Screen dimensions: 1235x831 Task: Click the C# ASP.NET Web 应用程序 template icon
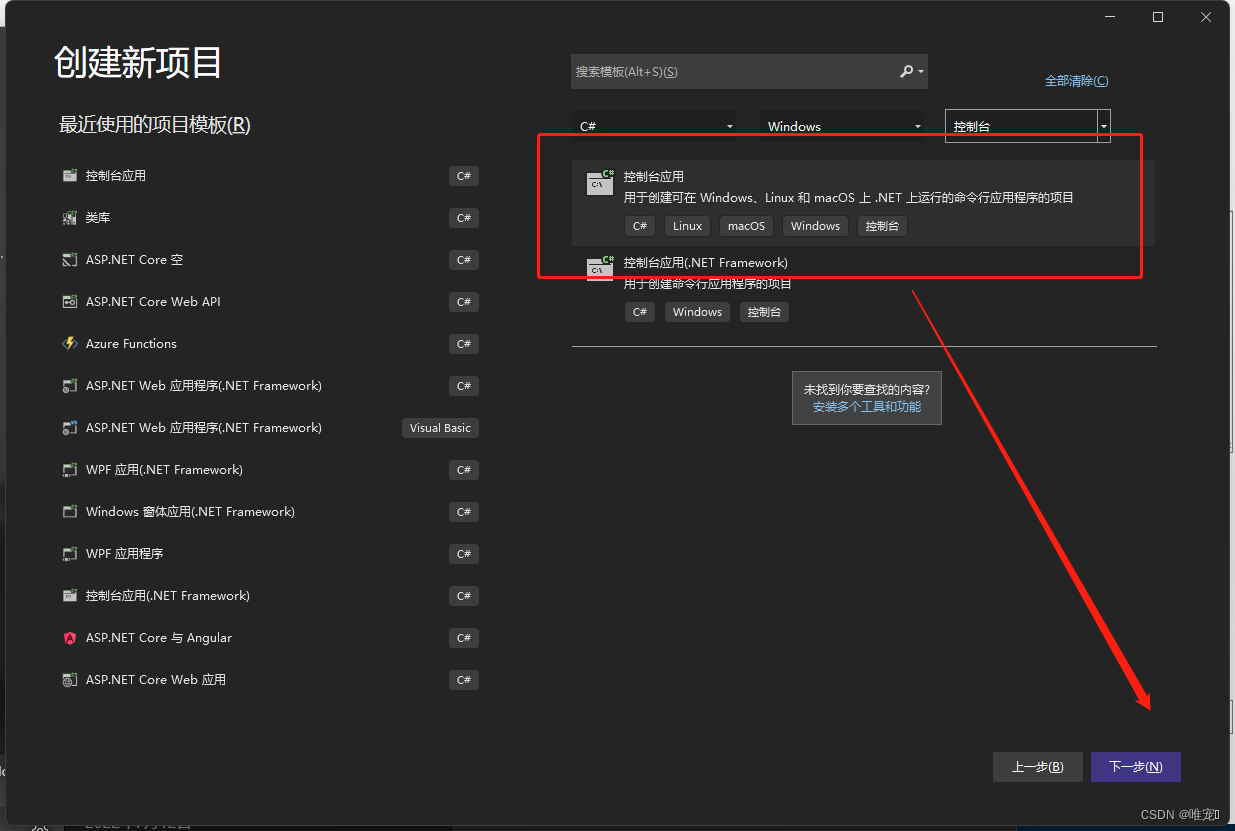70,386
